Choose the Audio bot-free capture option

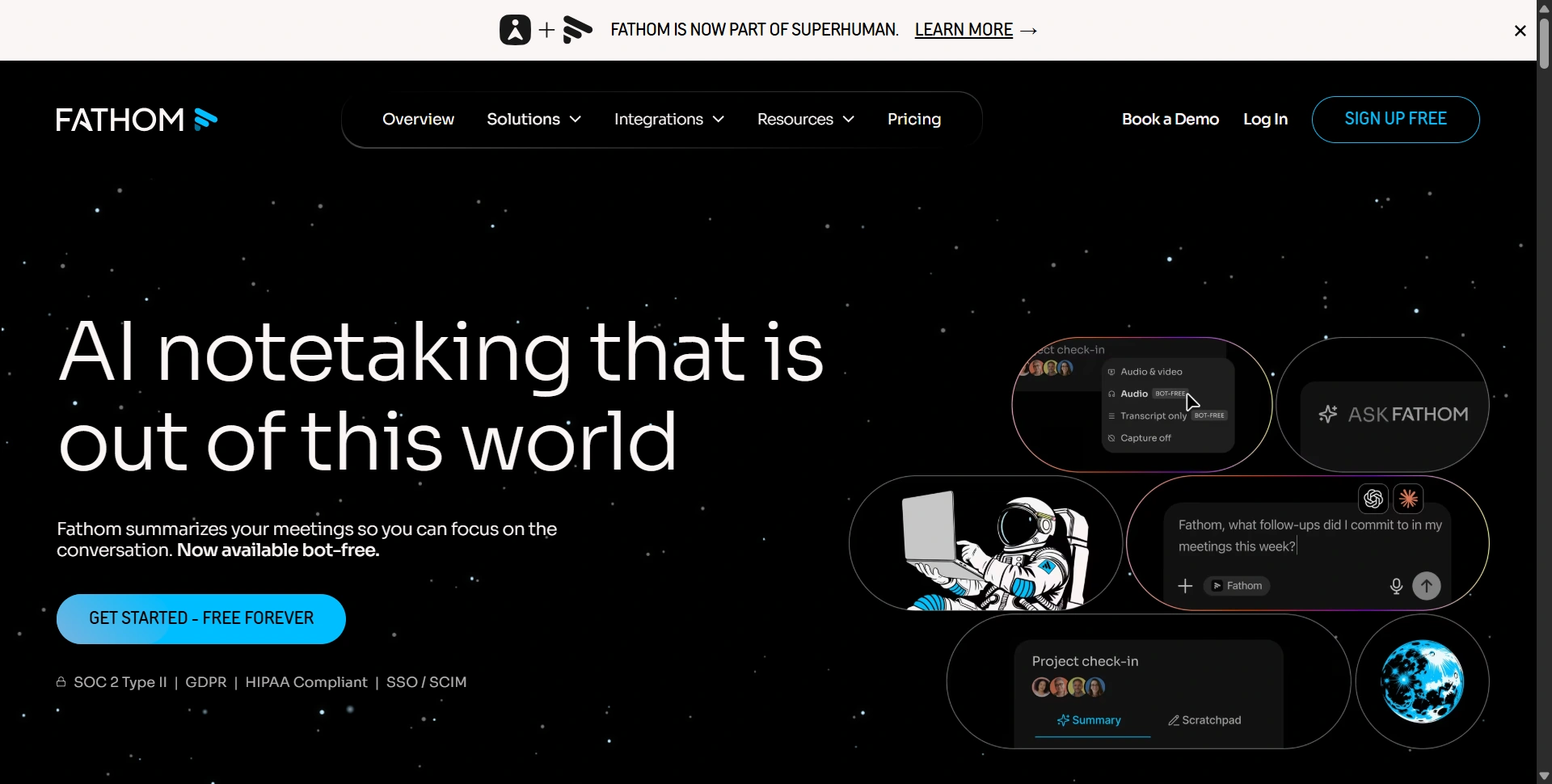click(1148, 394)
